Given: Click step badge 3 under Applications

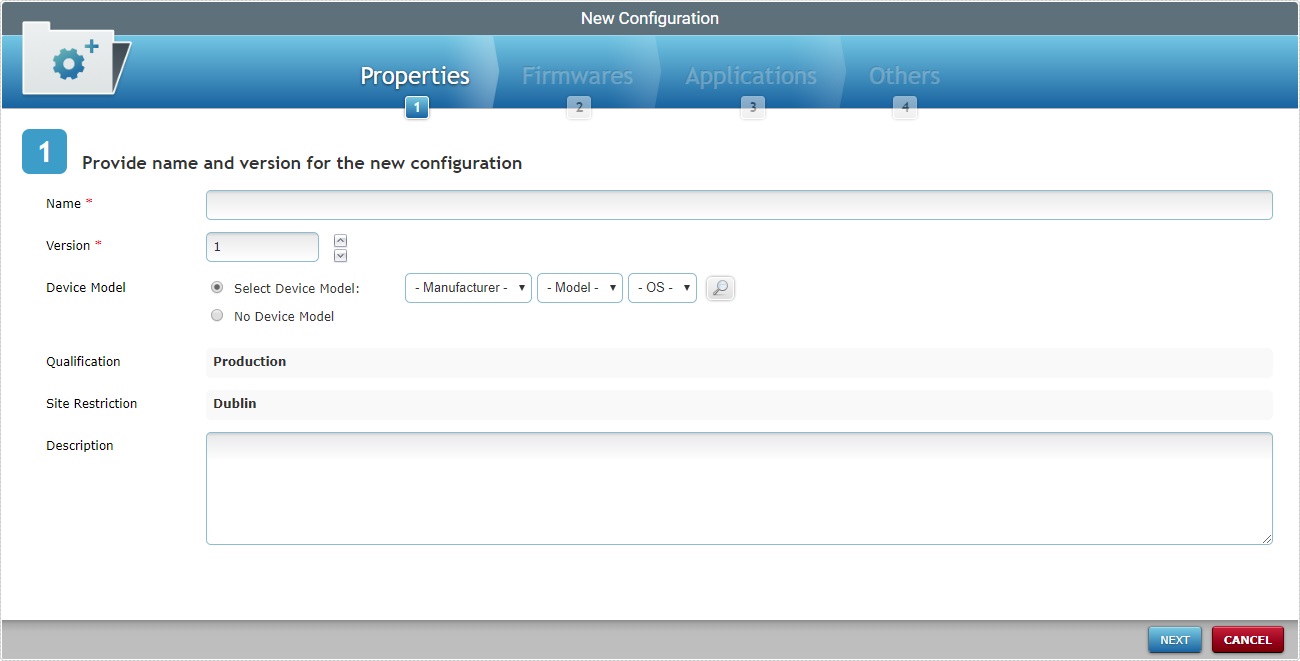Looking at the screenshot, I should [x=752, y=107].
